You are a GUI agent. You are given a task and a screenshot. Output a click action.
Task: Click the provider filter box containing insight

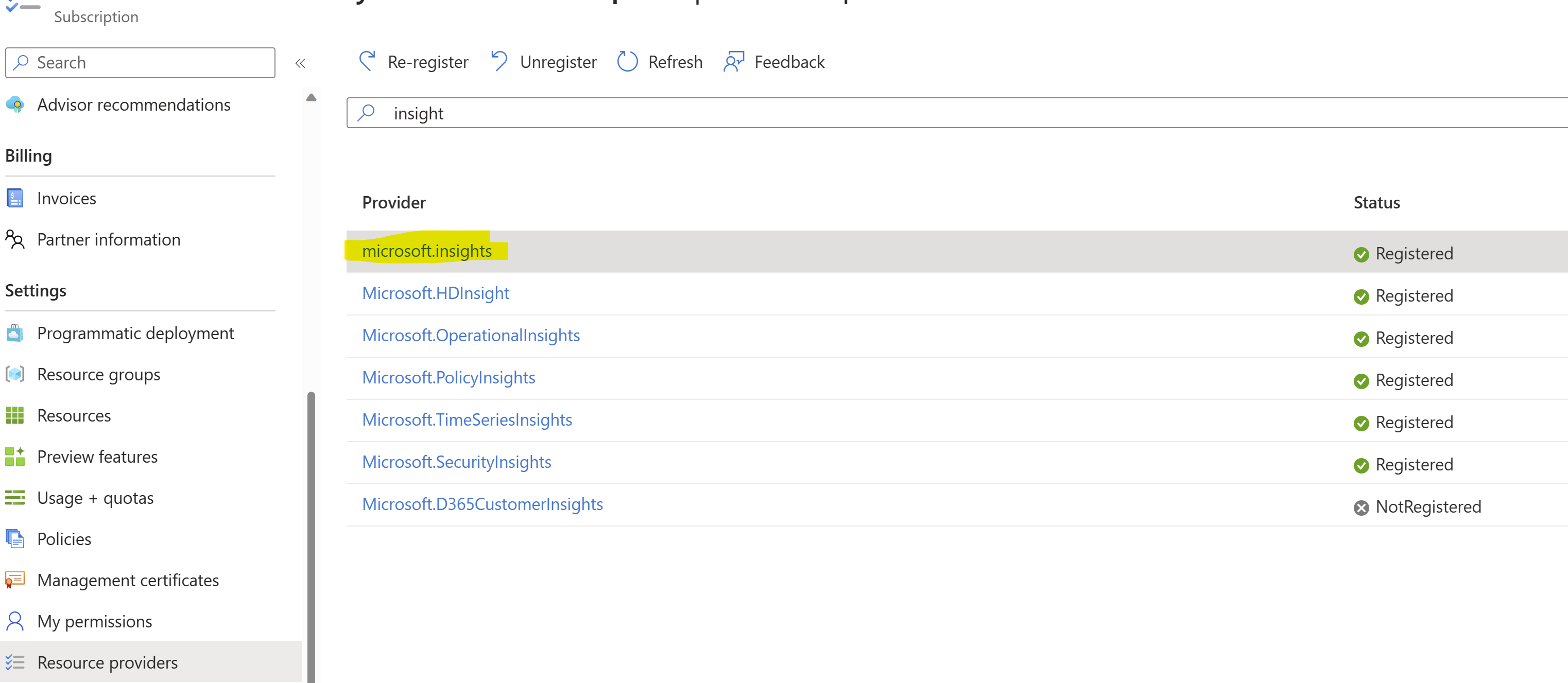pyautogui.click(x=957, y=113)
